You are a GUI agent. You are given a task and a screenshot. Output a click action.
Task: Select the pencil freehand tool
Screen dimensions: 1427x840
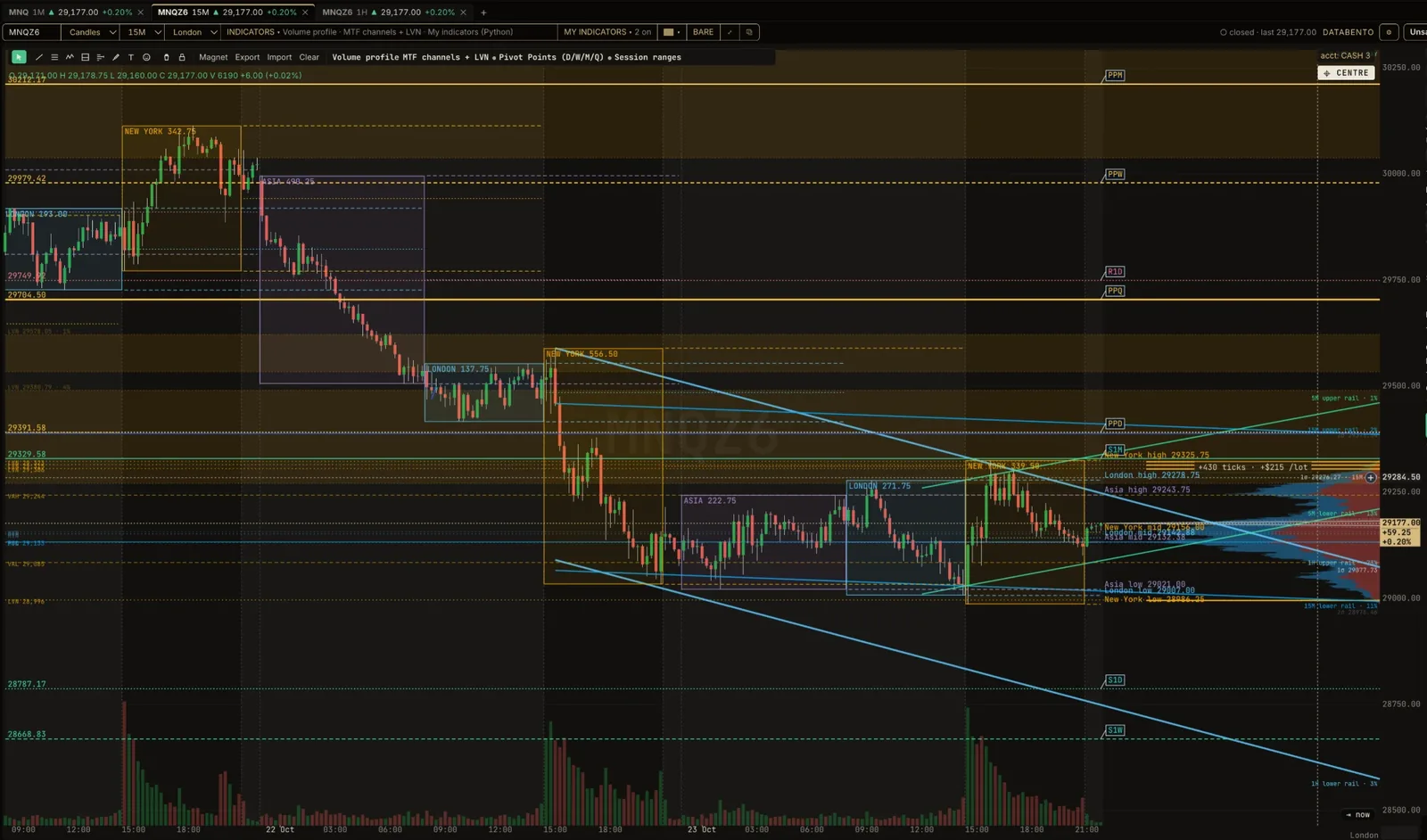[116, 57]
